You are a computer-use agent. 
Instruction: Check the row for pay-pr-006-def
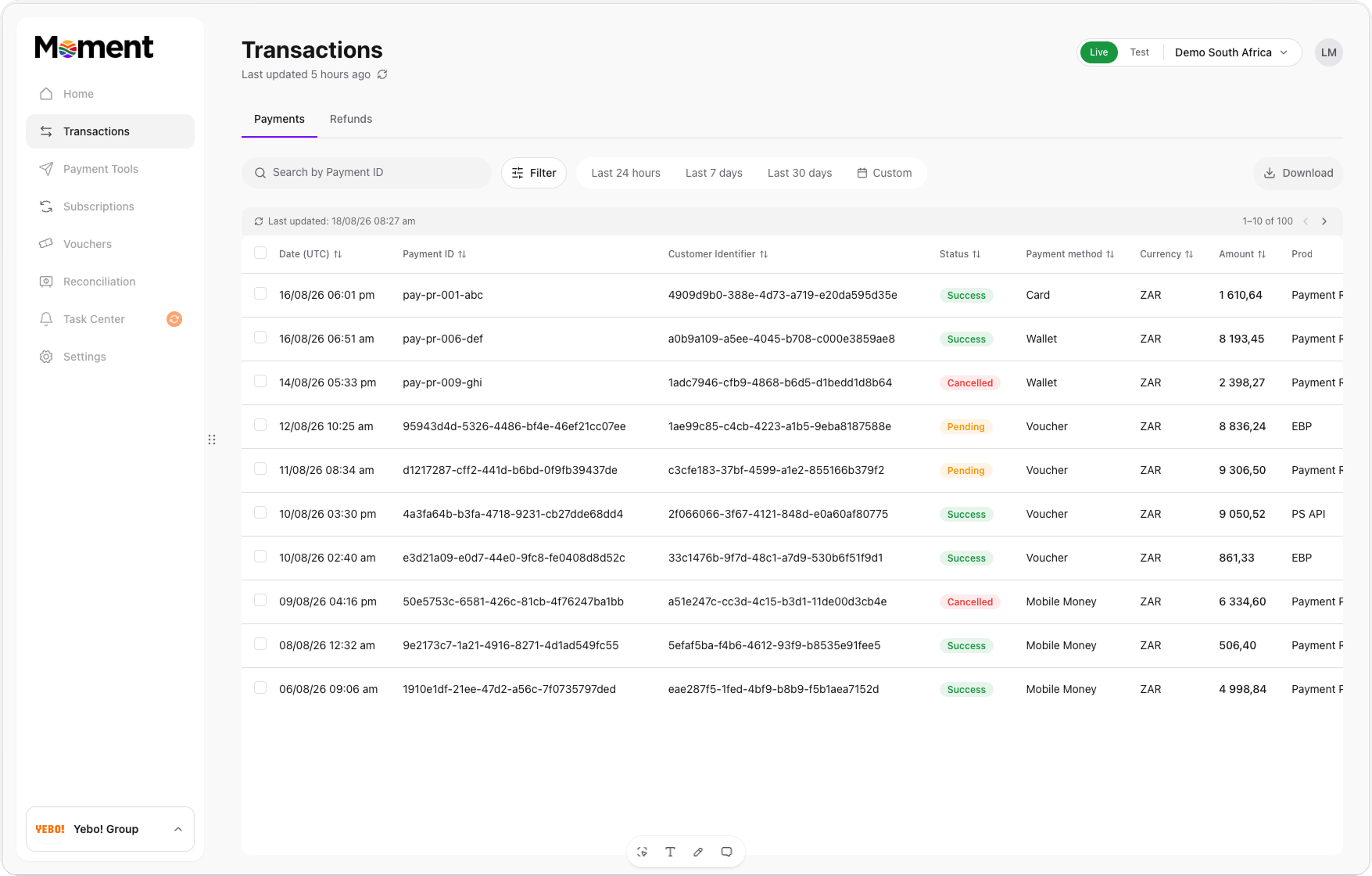click(x=260, y=337)
